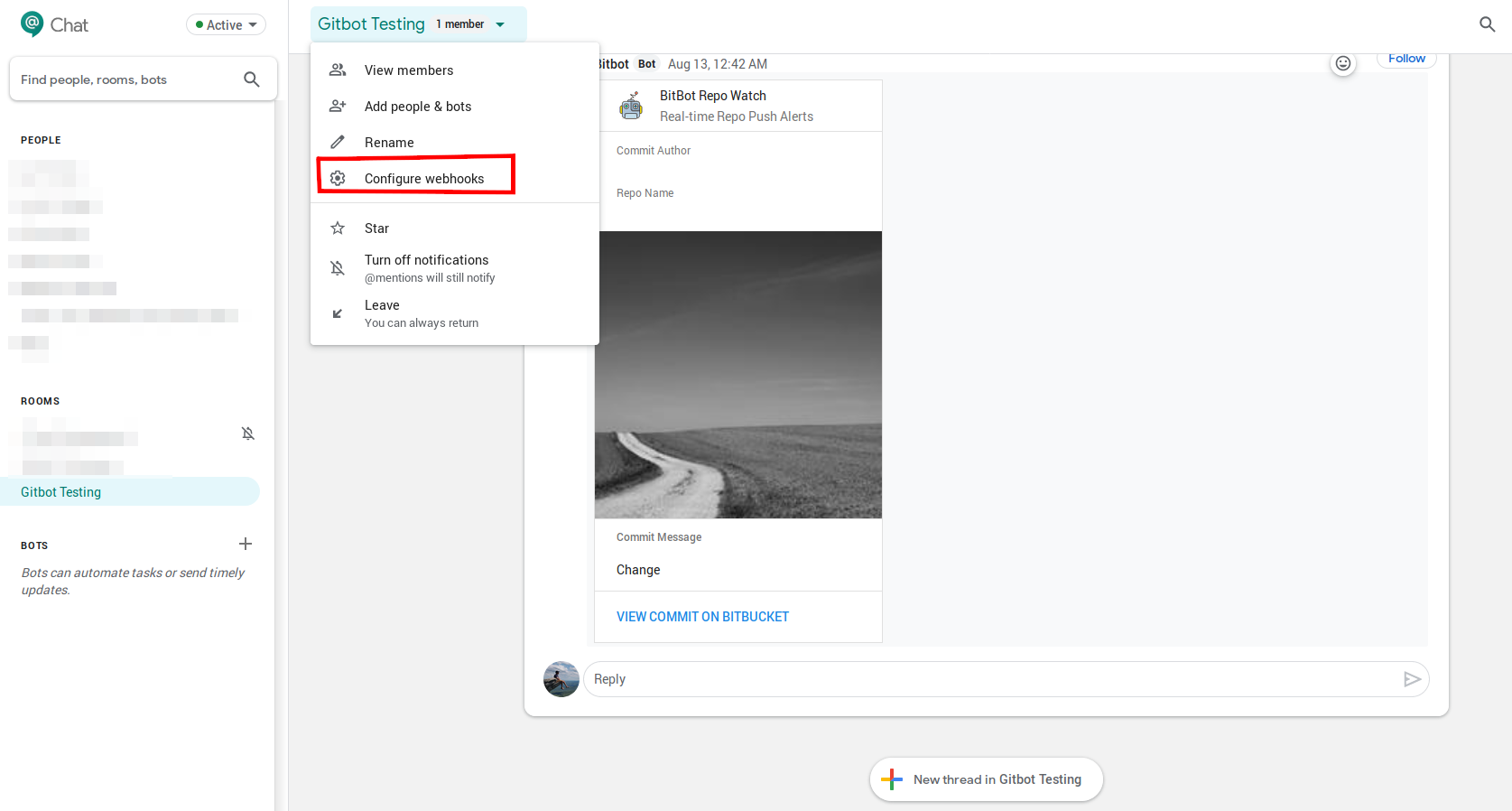This screenshot has height=811, width=1512.
Task: Click the PEOPLE section heading
Action: (x=42, y=140)
